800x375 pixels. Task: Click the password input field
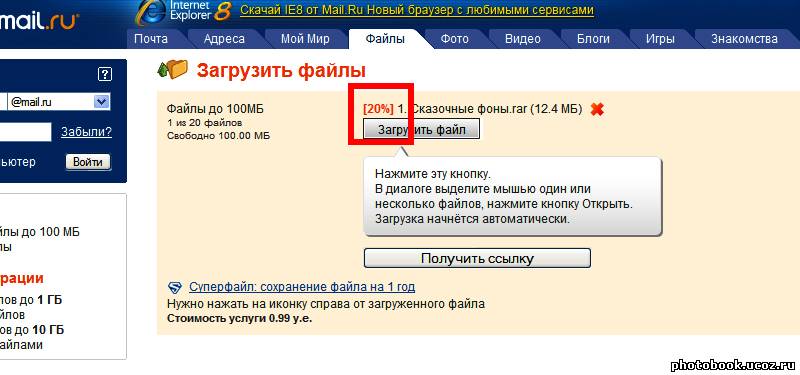tap(26, 132)
